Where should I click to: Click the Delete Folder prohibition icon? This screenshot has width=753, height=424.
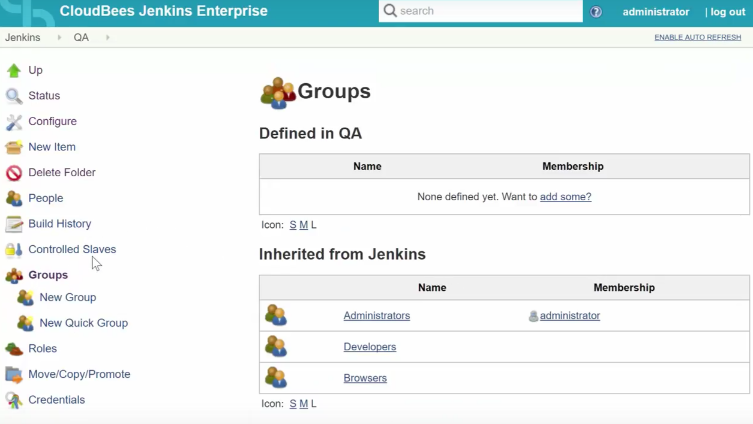[x=13, y=173]
